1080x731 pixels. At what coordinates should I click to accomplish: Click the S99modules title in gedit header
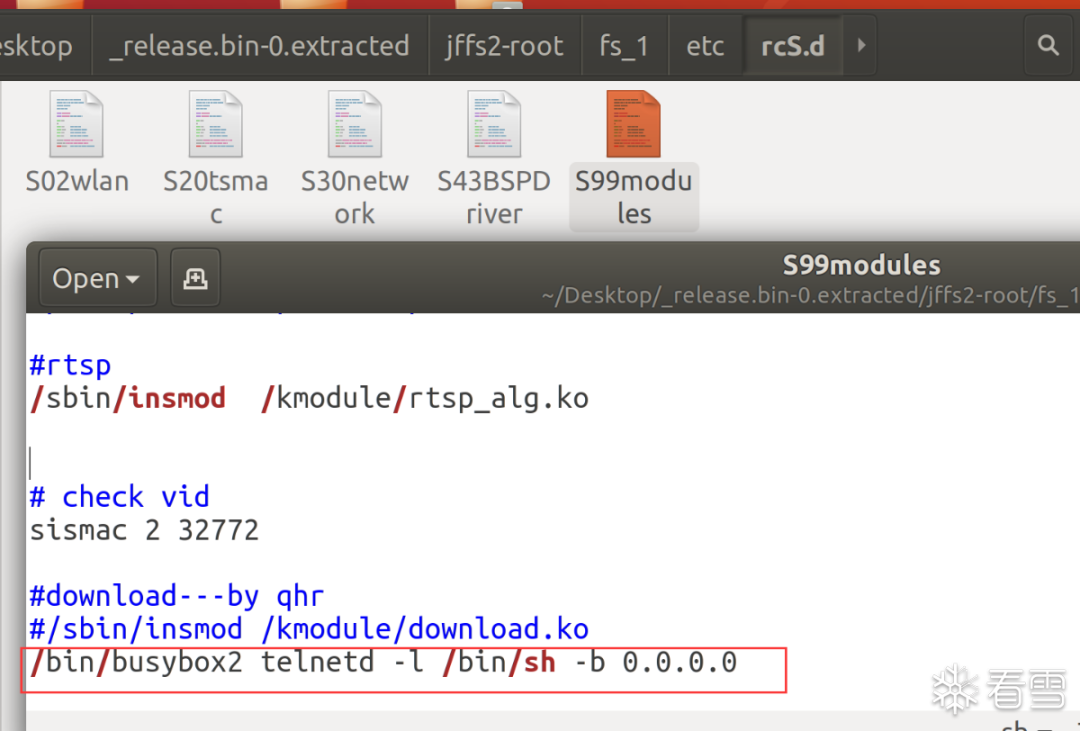click(x=861, y=265)
